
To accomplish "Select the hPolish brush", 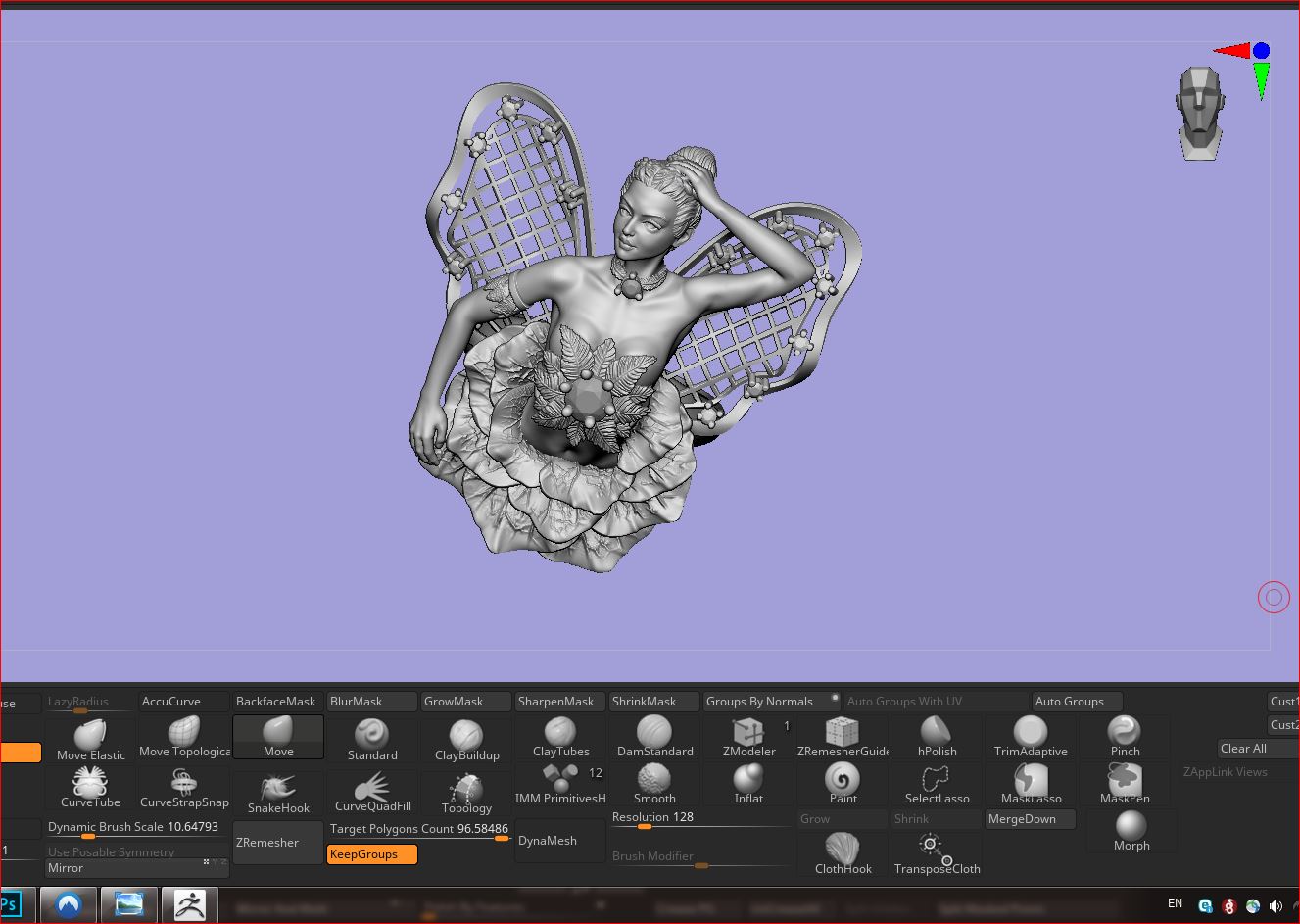I will point(937,737).
